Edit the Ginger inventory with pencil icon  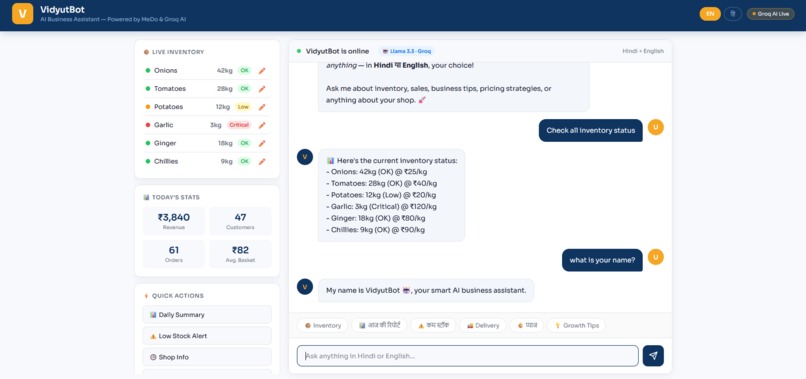coord(262,143)
